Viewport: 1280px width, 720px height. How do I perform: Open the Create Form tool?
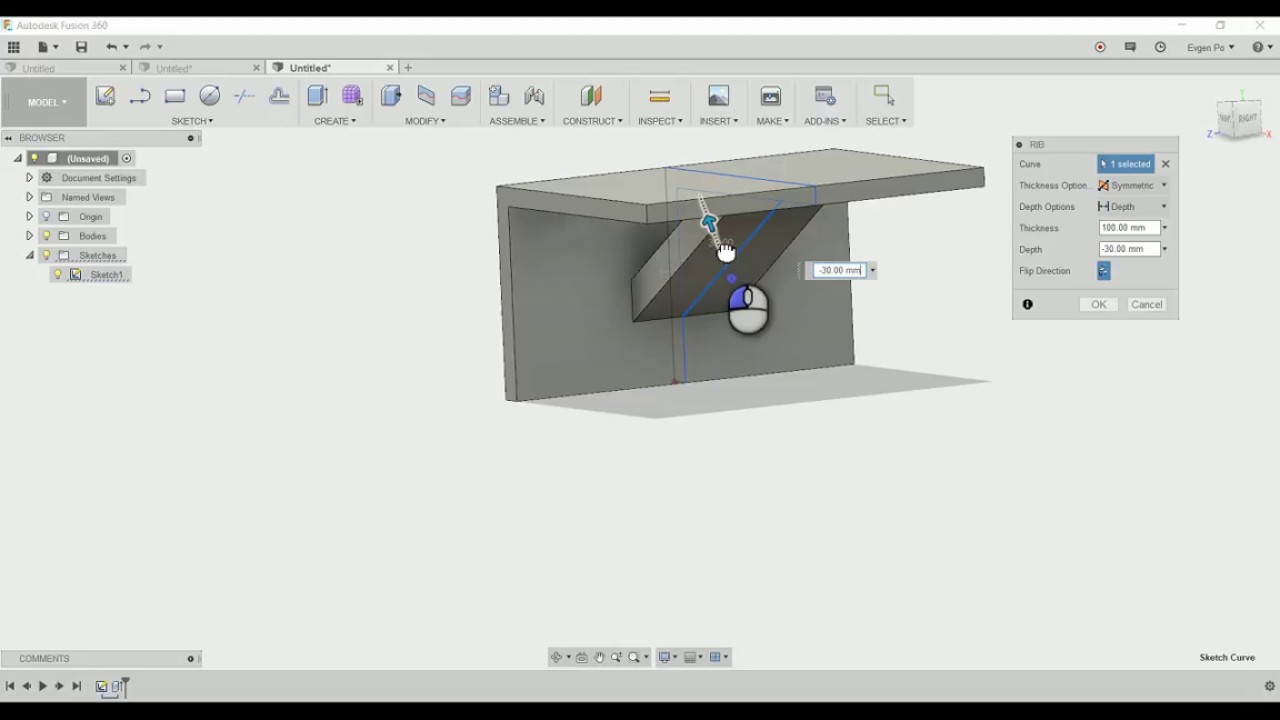pos(352,96)
